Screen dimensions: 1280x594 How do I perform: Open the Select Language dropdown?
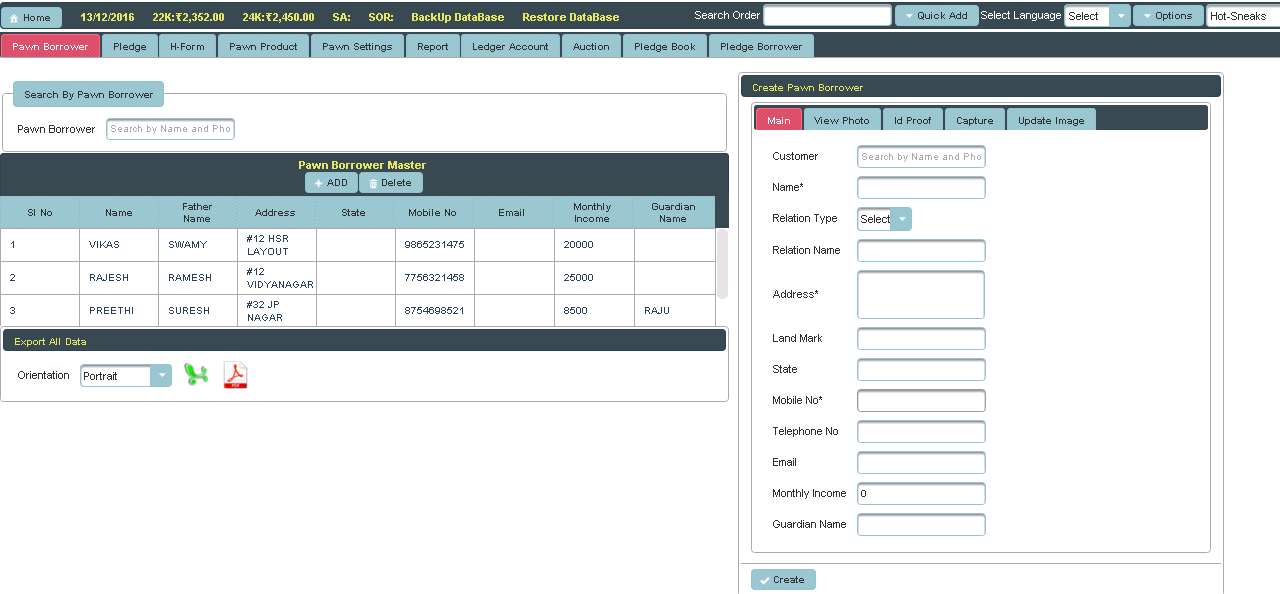1097,16
